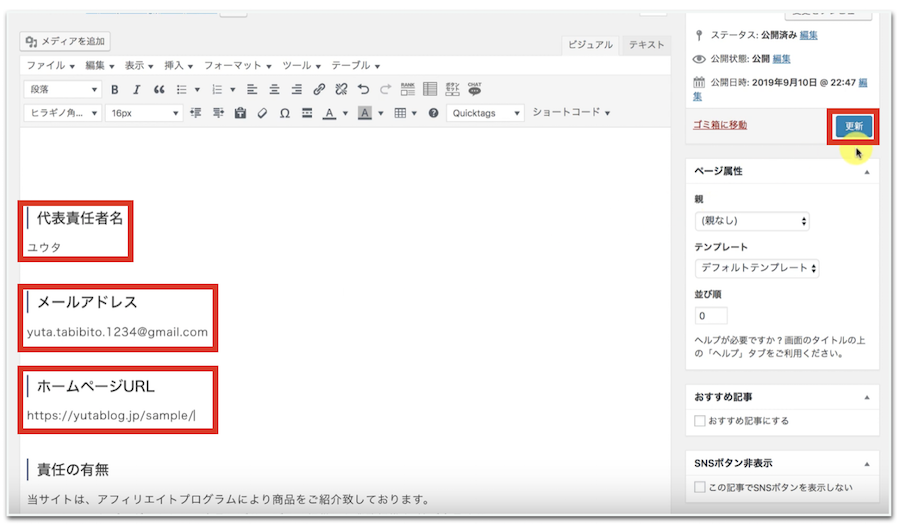Open the 段落 paragraph format dropdown

[62, 89]
